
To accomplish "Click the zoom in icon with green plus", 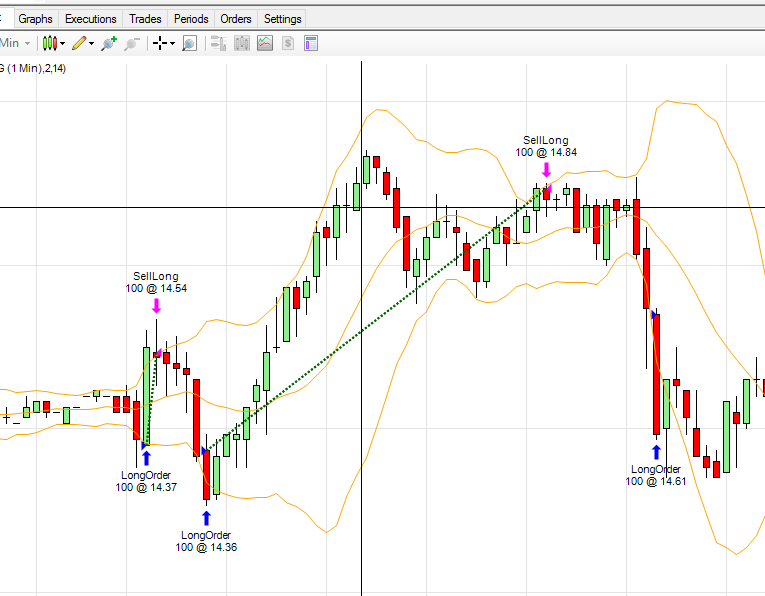I will [x=109, y=43].
